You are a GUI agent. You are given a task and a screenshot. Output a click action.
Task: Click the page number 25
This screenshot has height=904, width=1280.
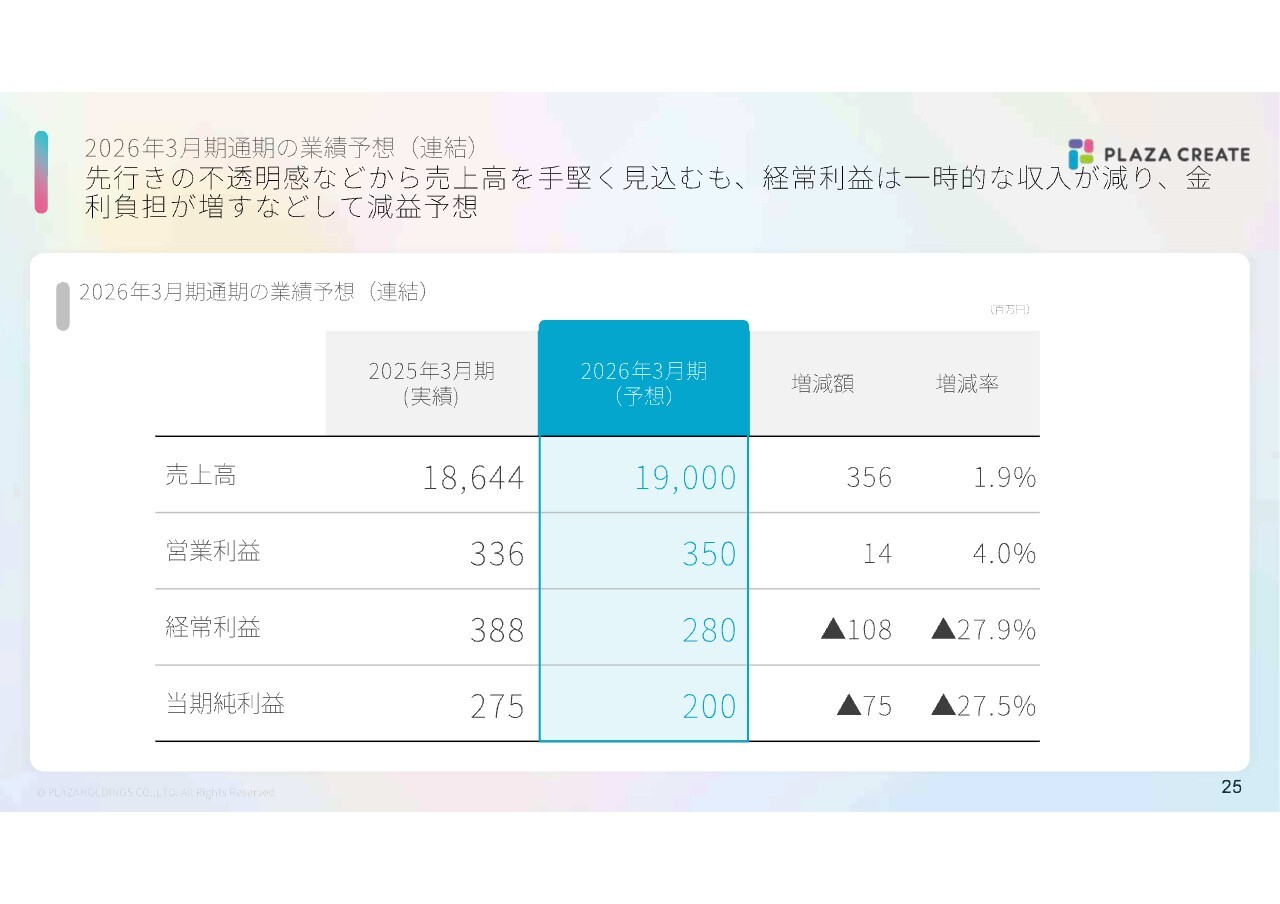tap(1231, 787)
